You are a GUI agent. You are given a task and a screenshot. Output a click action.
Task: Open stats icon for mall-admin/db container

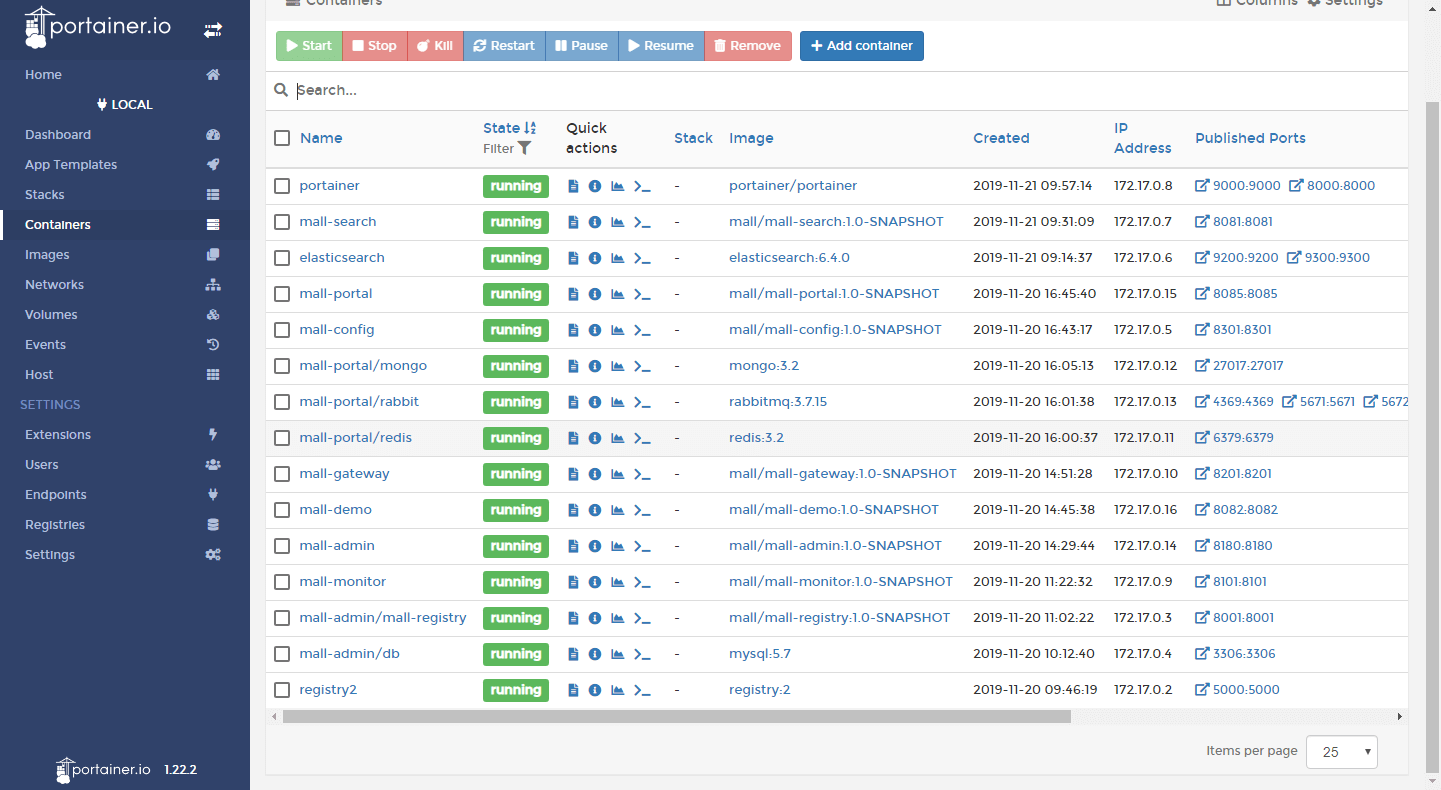pyautogui.click(x=617, y=654)
